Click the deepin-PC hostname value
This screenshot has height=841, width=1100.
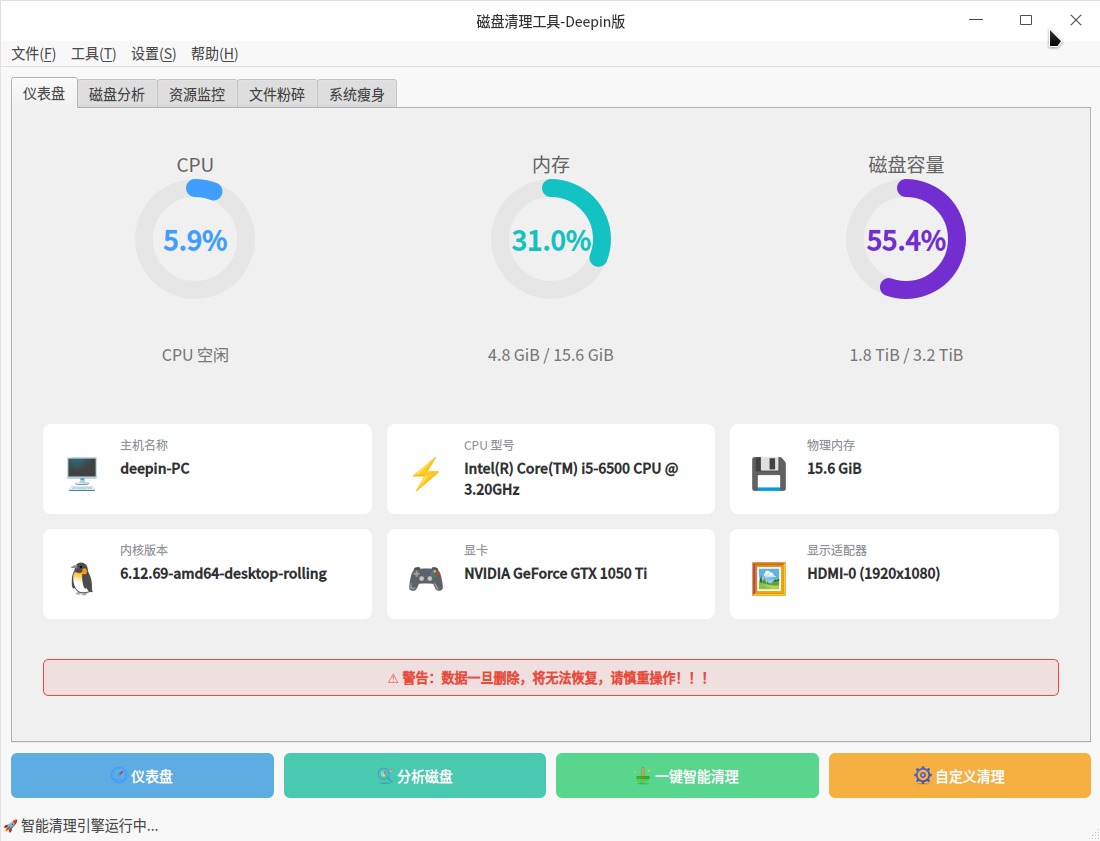click(x=155, y=469)
